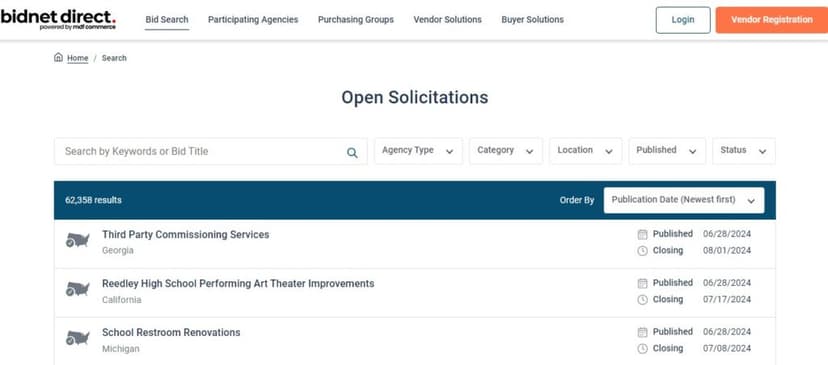This screenshot has width=828, height=365.
Task: Click the Vendor Registration button
Action: coord(771,20)
